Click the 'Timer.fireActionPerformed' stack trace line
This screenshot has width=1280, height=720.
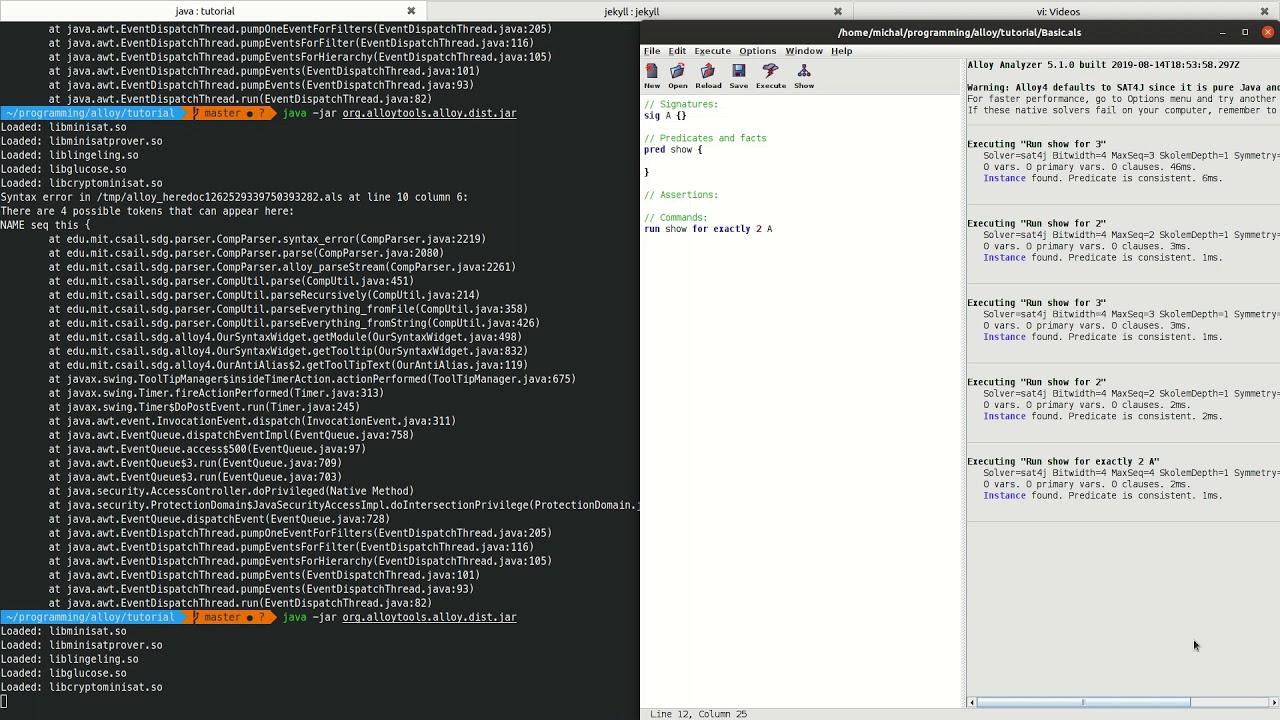point(216,393)
